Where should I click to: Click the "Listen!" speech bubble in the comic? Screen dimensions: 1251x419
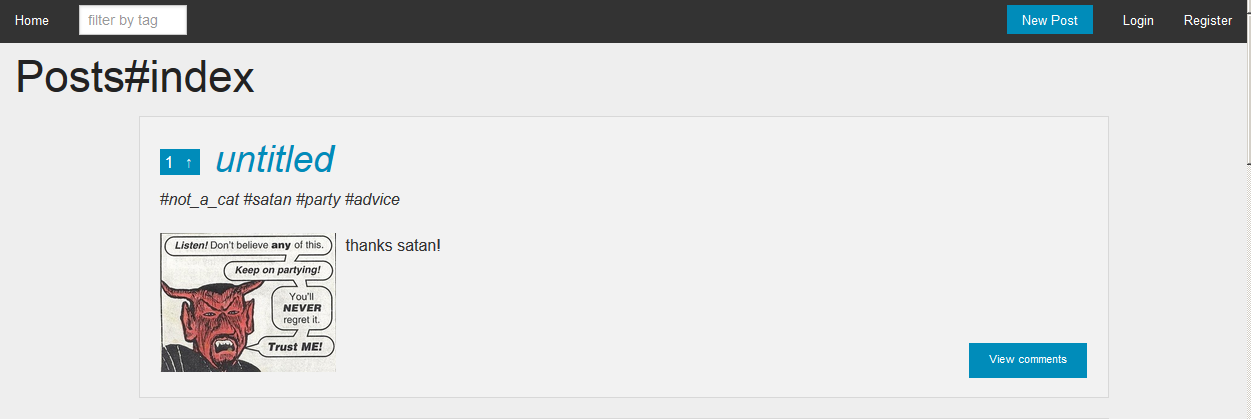(248, 245)
